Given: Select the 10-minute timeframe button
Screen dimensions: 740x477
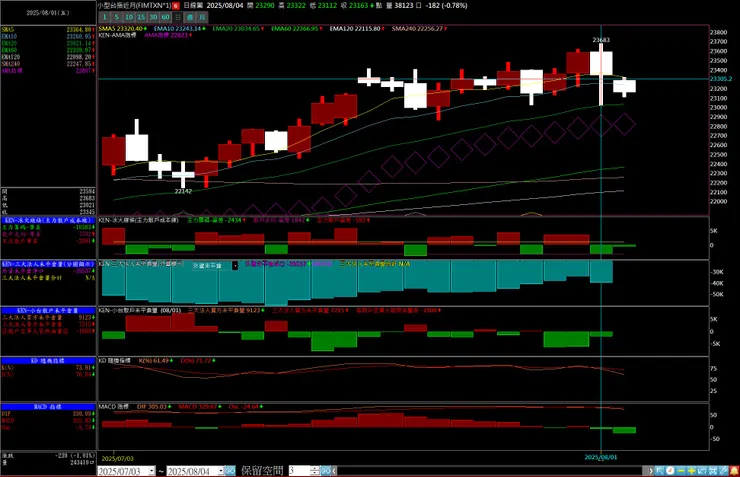Looking at the screenshot, I should point(129,17).
